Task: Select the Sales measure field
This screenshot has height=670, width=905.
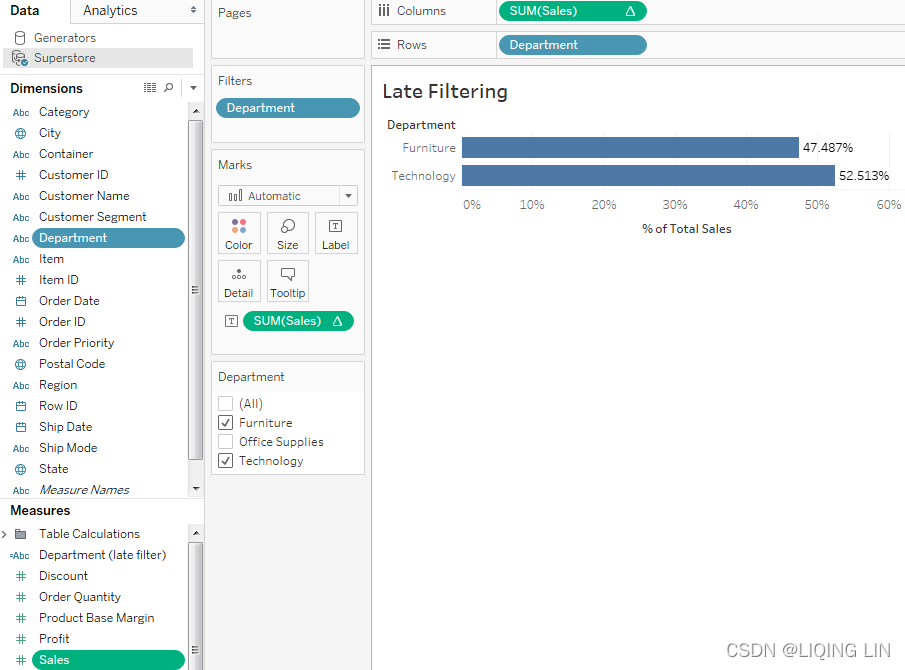Action: click(109, 660)
